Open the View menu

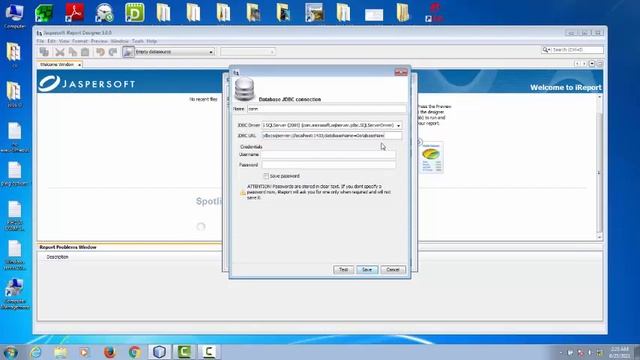click(x=64, y=41)
